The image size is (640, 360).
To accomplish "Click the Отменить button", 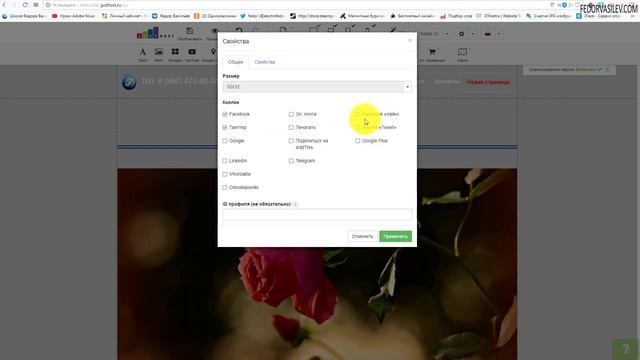I will [x=362, y=236].
